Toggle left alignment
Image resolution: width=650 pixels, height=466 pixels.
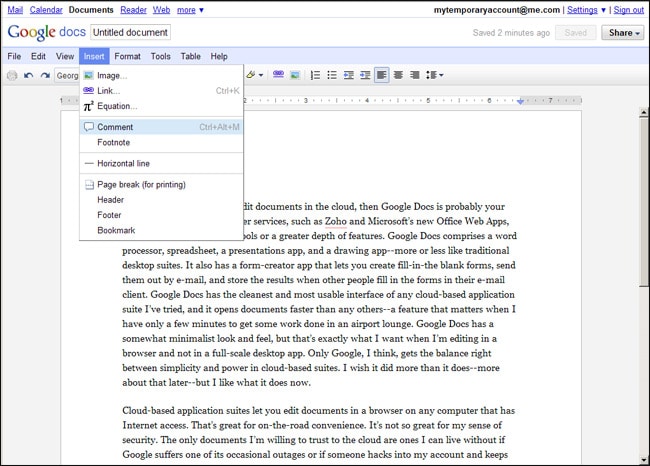click(381, 75)
